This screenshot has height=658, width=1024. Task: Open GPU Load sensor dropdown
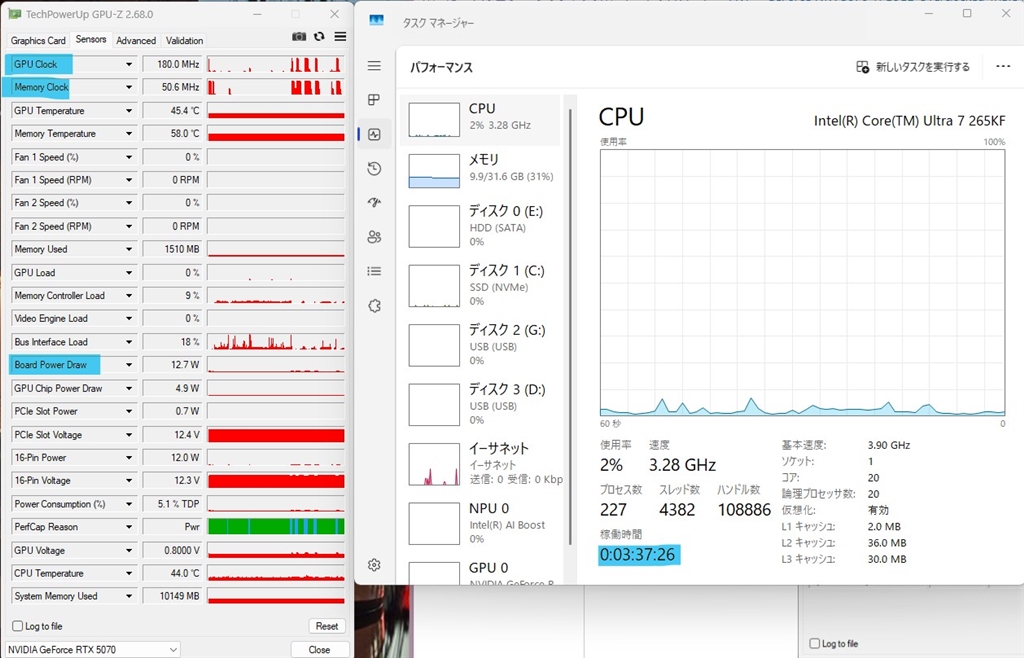(129, 272)
